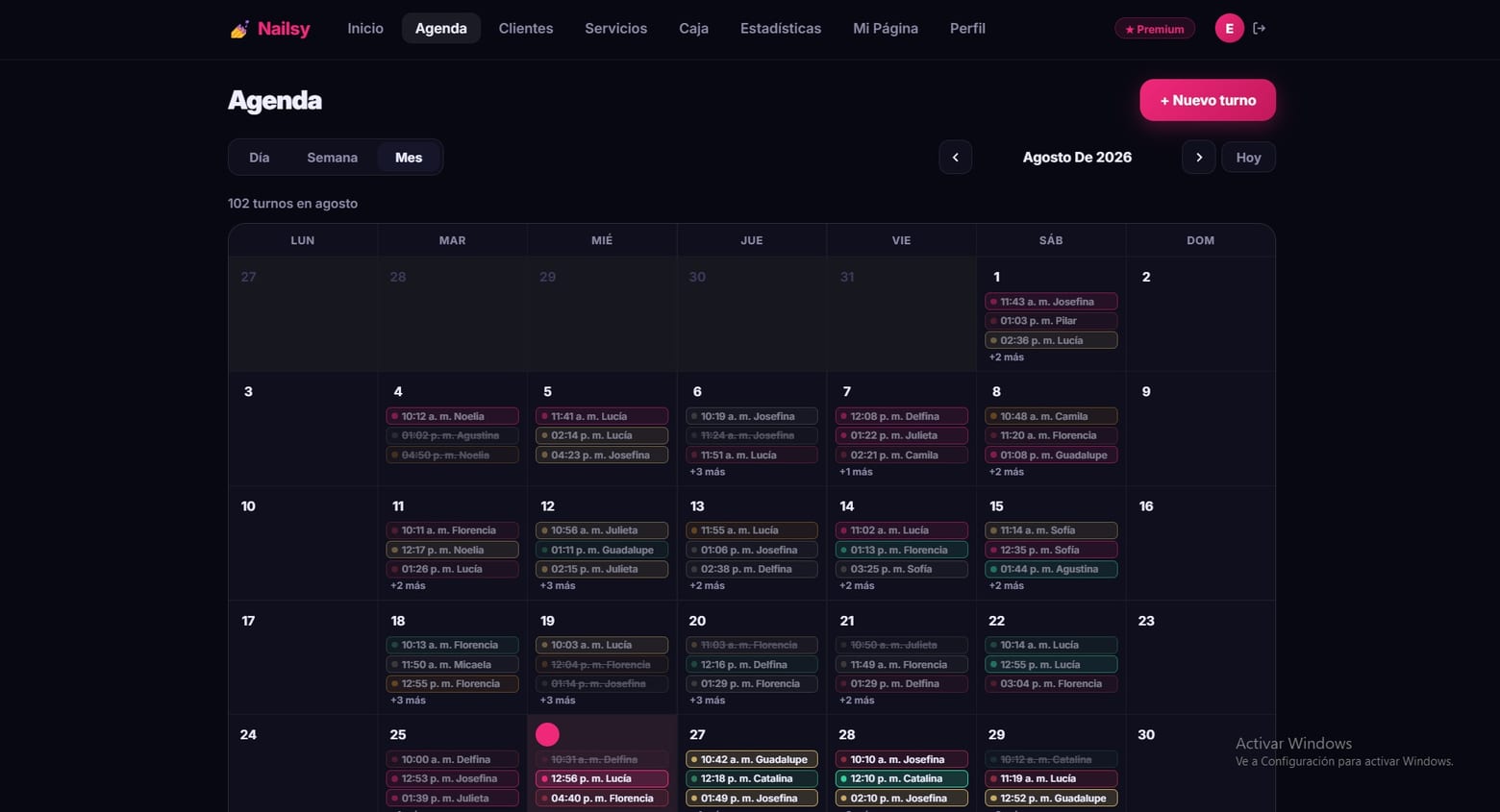The width and height of the screenshot is (1500, 812).
Task: Select the Mes view tab
Action: (409, 158)
